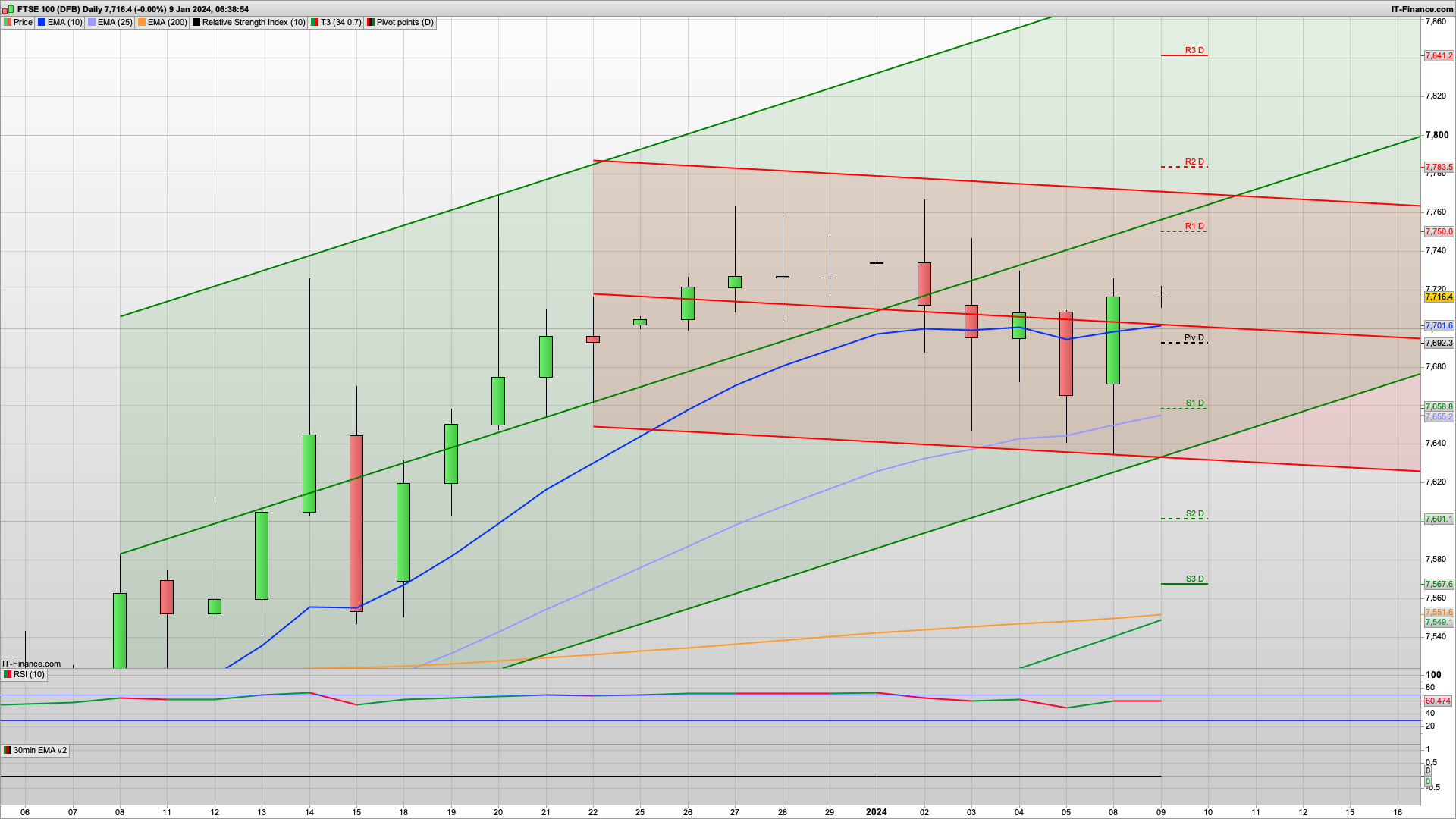Click the R3 D pivot label
The image size is (1456, 819).
click(x=1194, y=50)
